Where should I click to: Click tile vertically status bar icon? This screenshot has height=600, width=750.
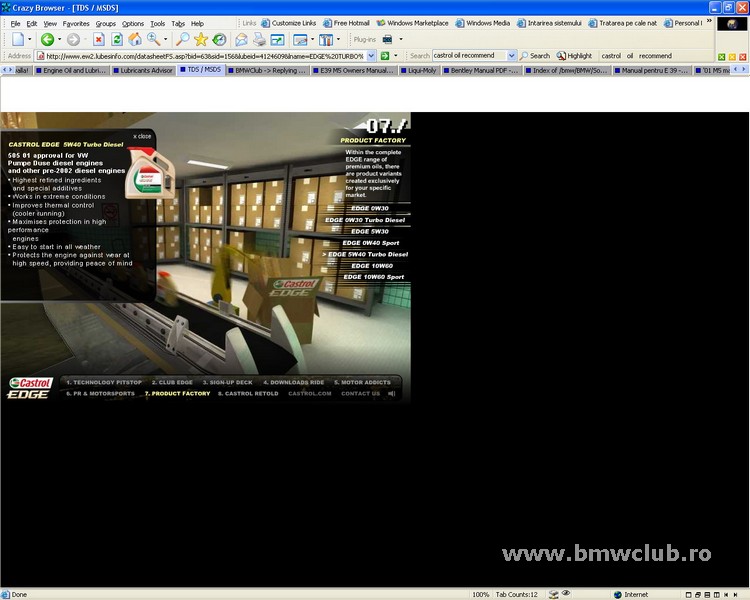point(717,594)
